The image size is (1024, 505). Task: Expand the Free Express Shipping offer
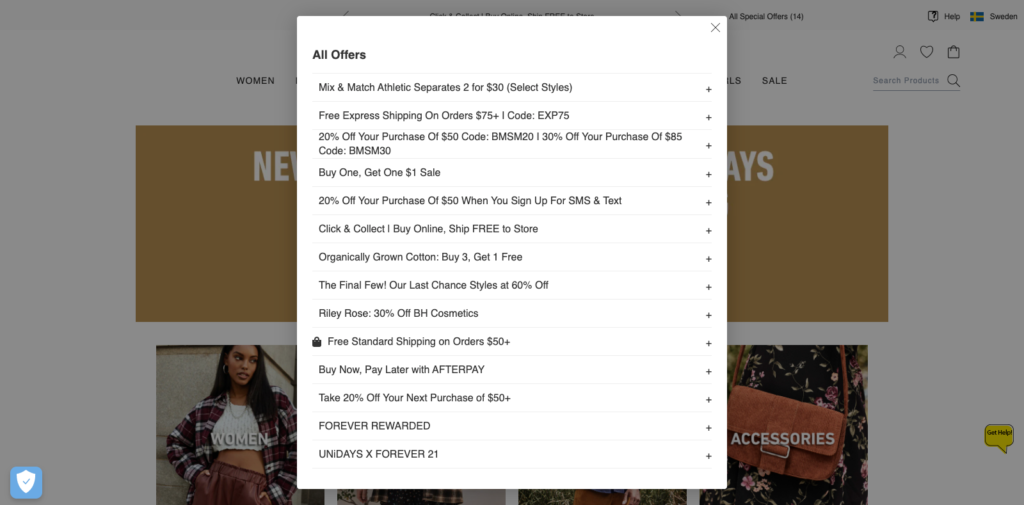click(512, 116)
